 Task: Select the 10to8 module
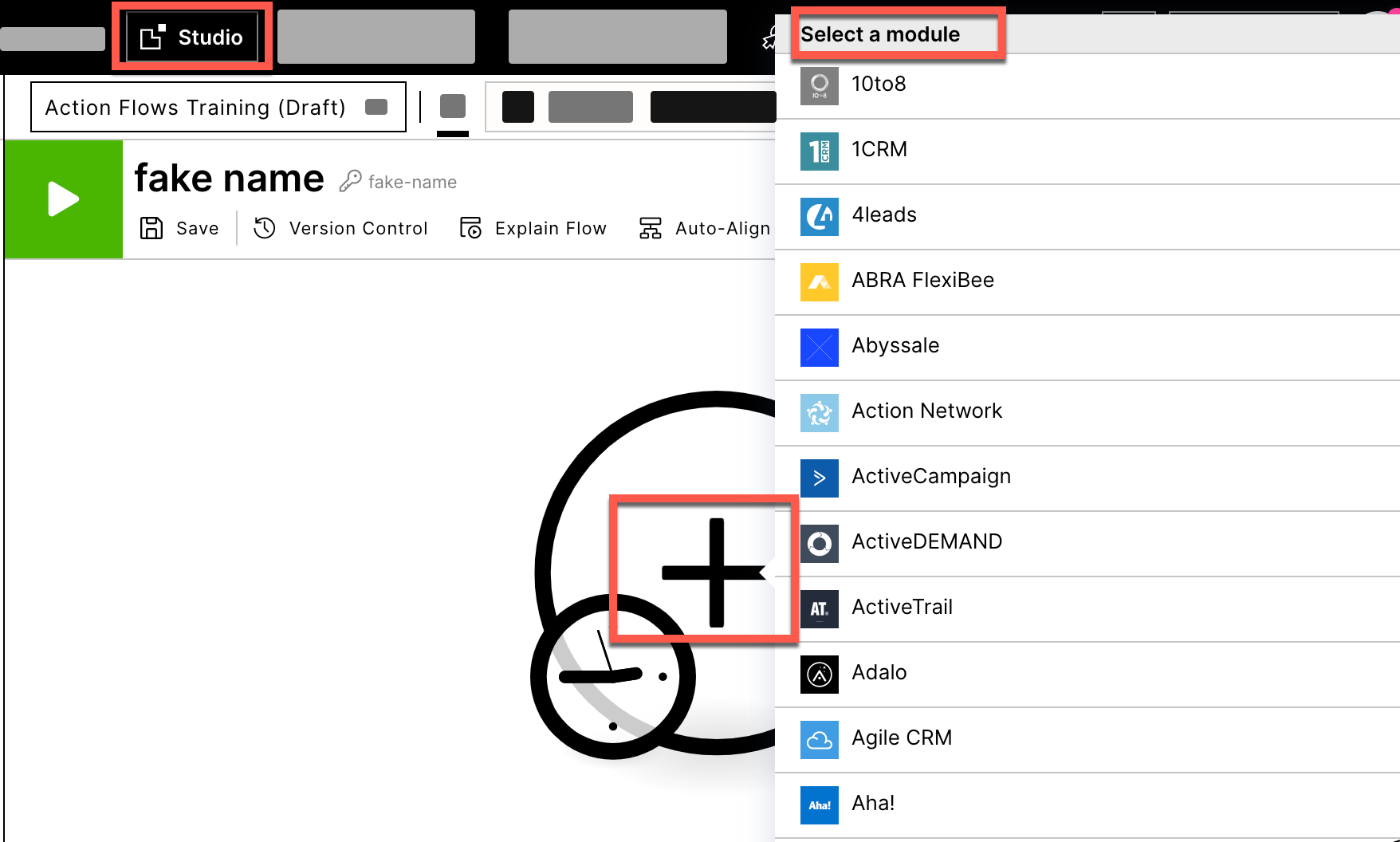(x=1087, y=85)
